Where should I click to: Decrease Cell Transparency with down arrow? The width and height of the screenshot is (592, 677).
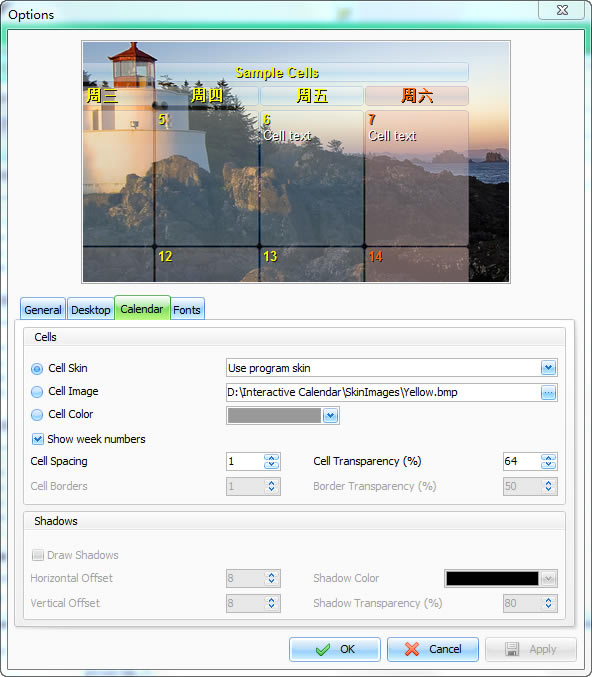point(548,465)
